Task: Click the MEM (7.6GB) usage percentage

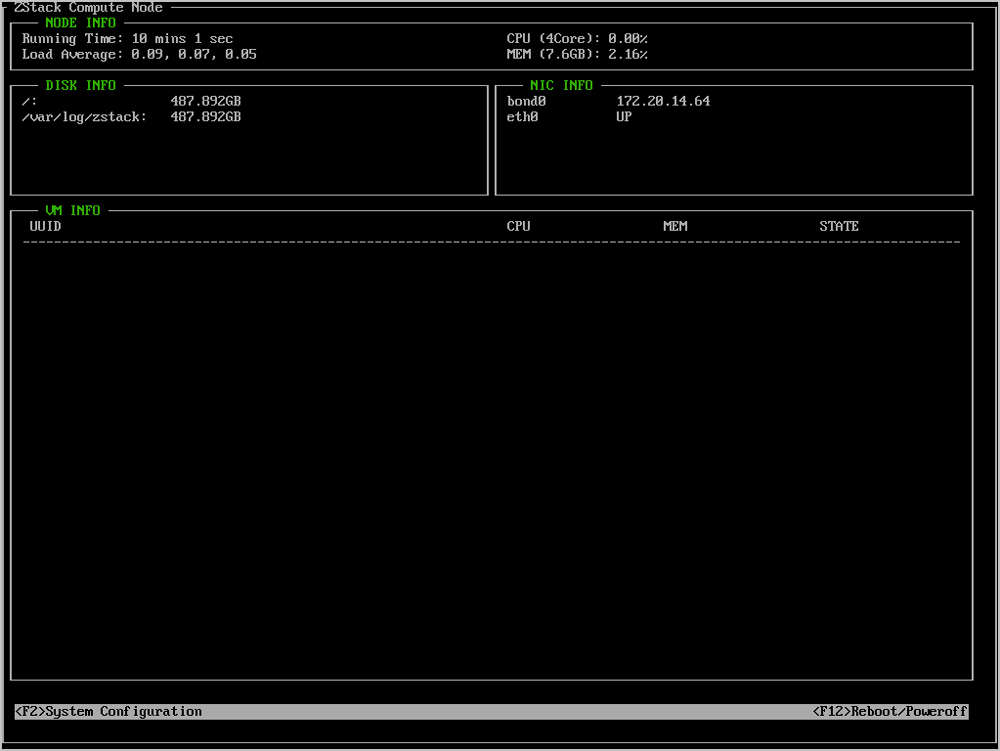Action: coord(628,55)
